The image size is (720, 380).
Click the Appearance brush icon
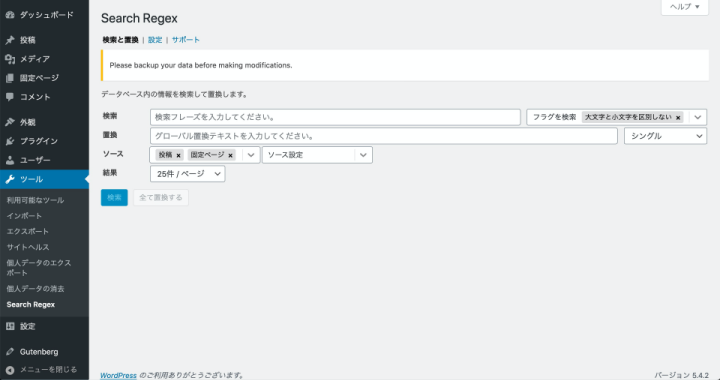tap(10, 123)
